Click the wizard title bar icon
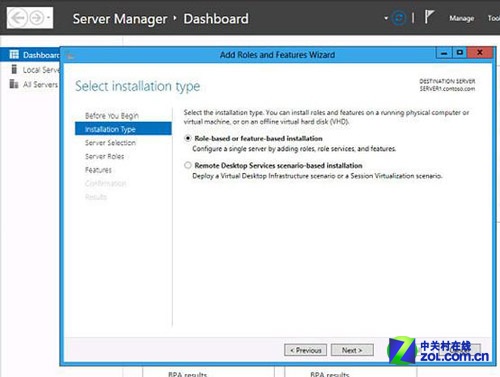 pyautogui.click(x=70, y=55)
